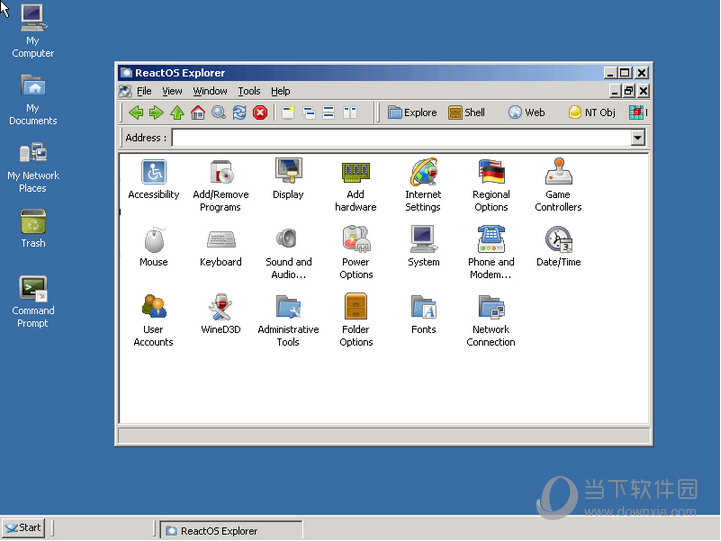Image resolution: width=721 pixels, height=541 pixels.
Task: Open the Regional Options applet
Action: point(491,172)
